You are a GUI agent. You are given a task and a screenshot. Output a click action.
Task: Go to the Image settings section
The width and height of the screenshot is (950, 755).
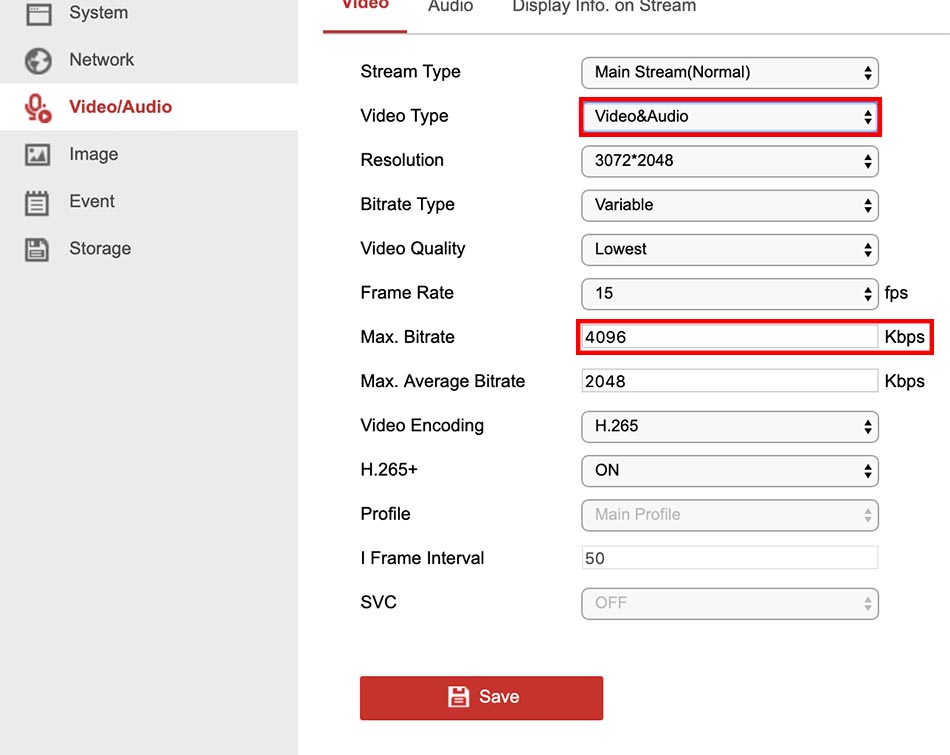click(x=149, y=154)
